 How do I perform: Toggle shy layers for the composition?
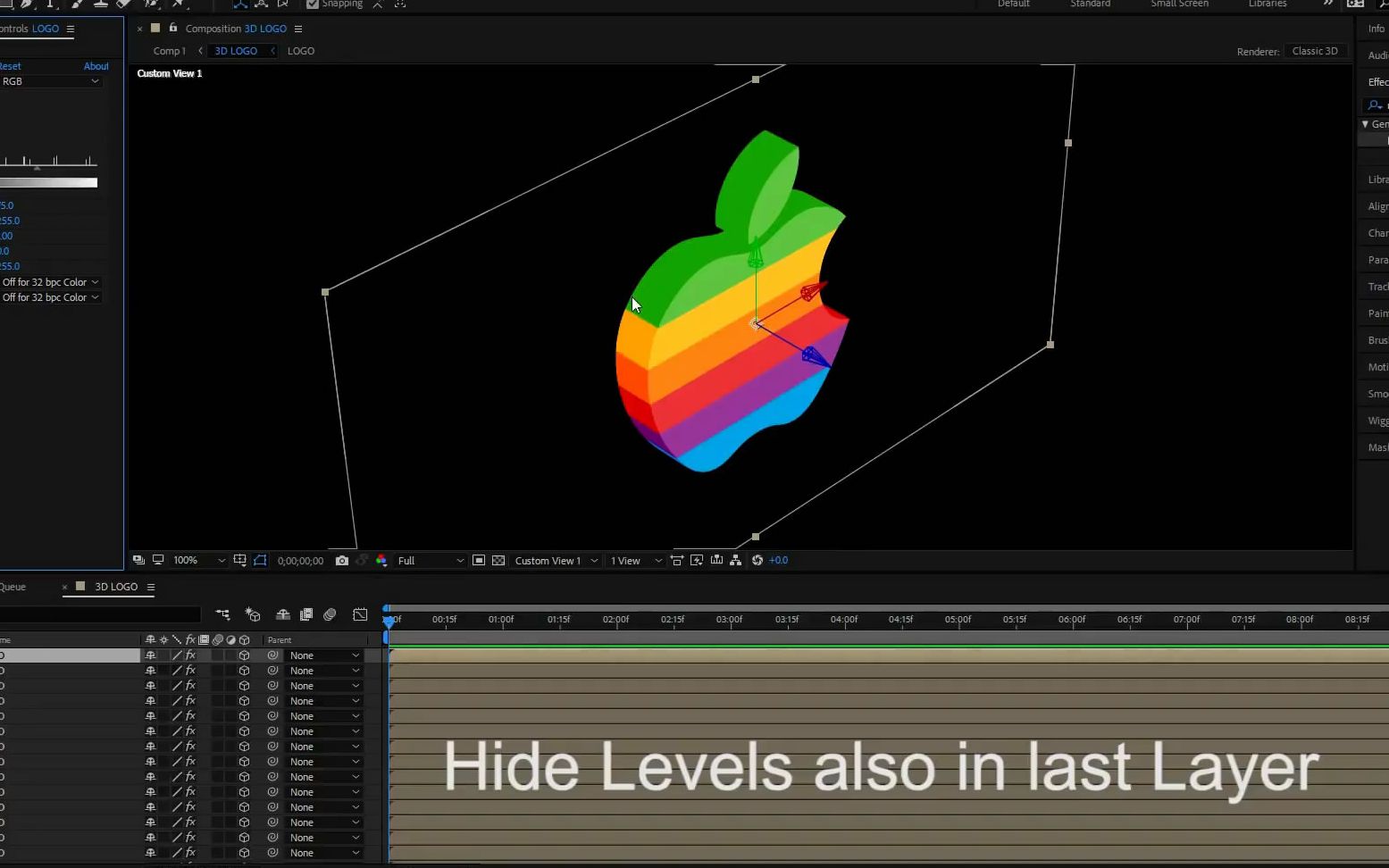282,614
